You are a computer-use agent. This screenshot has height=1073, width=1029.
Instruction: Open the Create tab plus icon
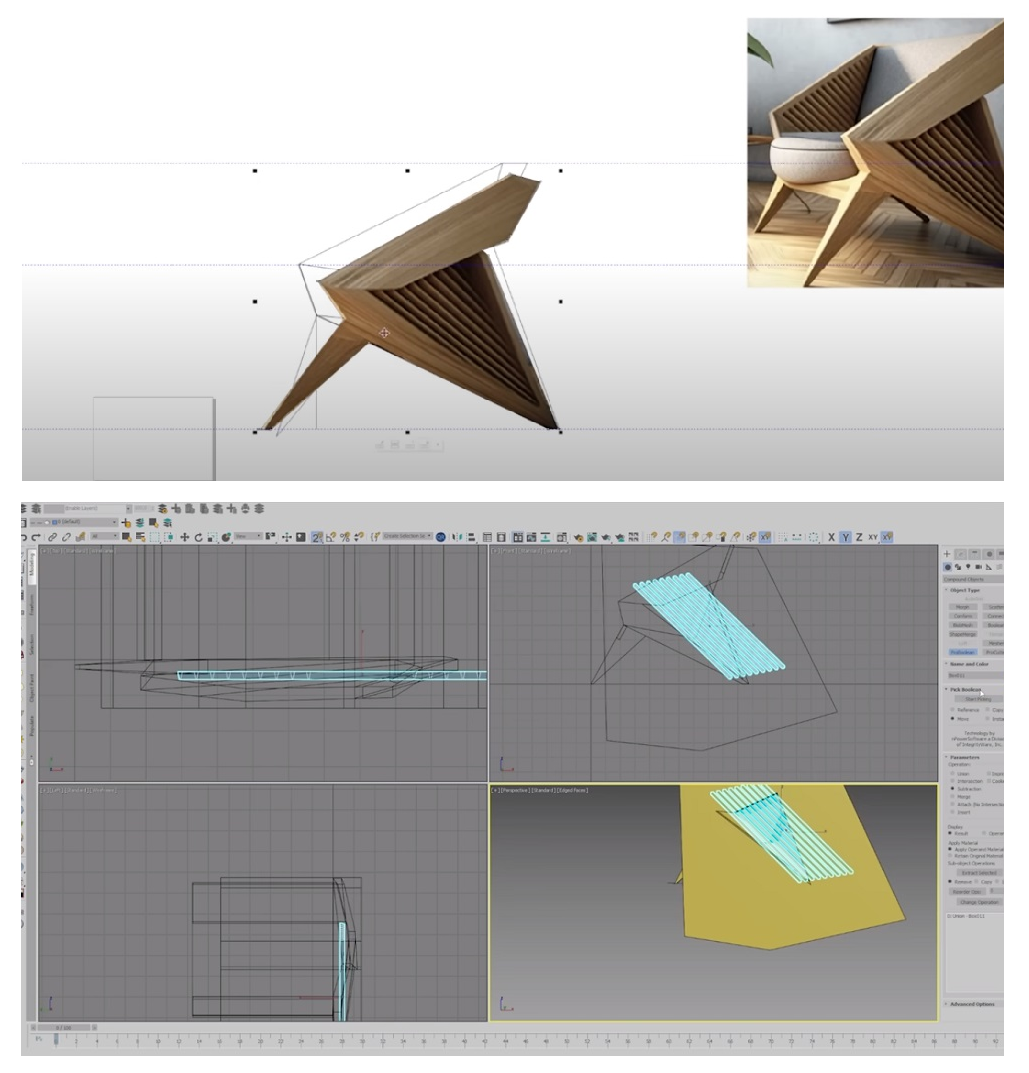(947, 553)
